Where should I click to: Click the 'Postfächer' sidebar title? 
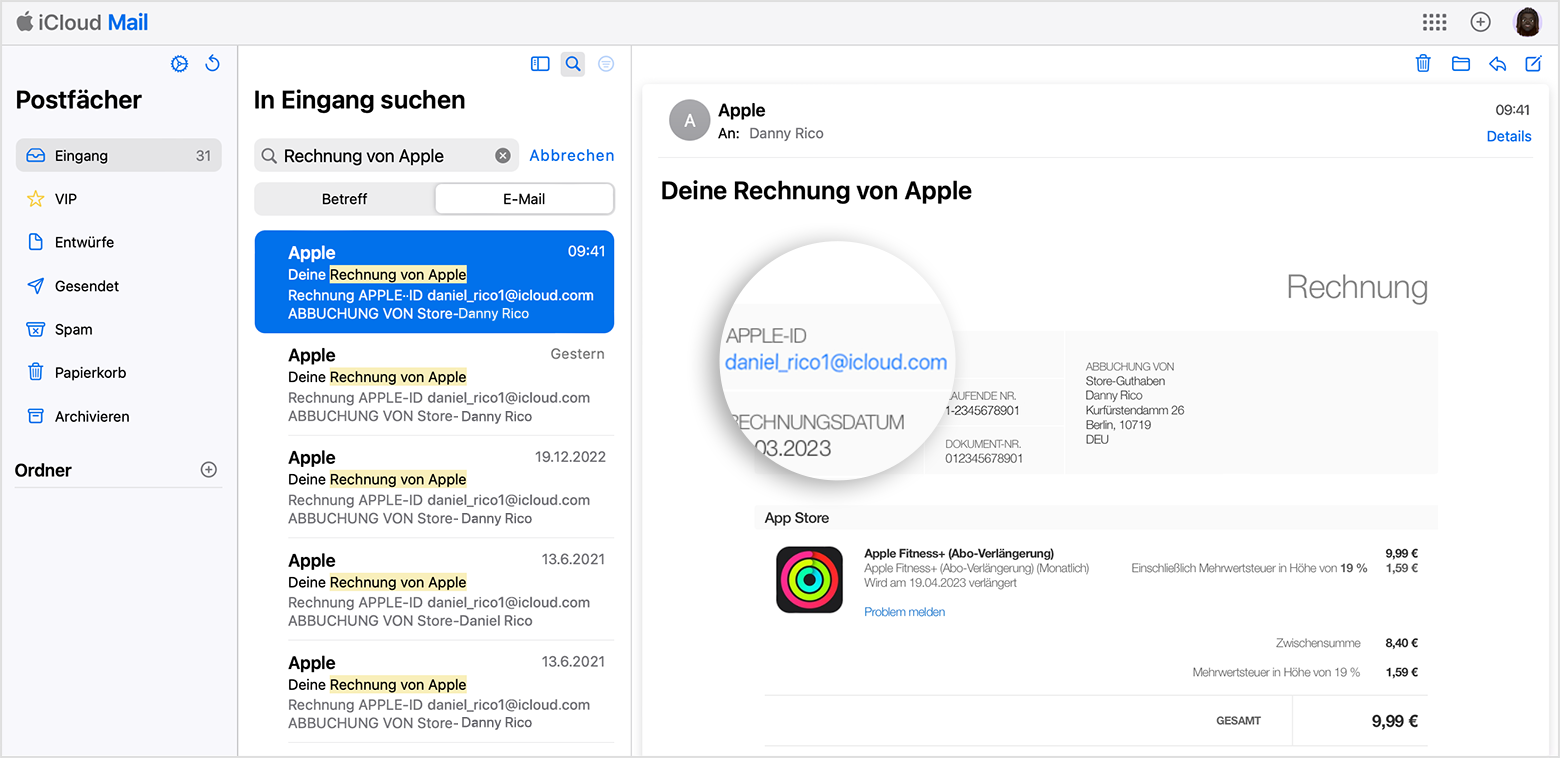tap(79, 100)
